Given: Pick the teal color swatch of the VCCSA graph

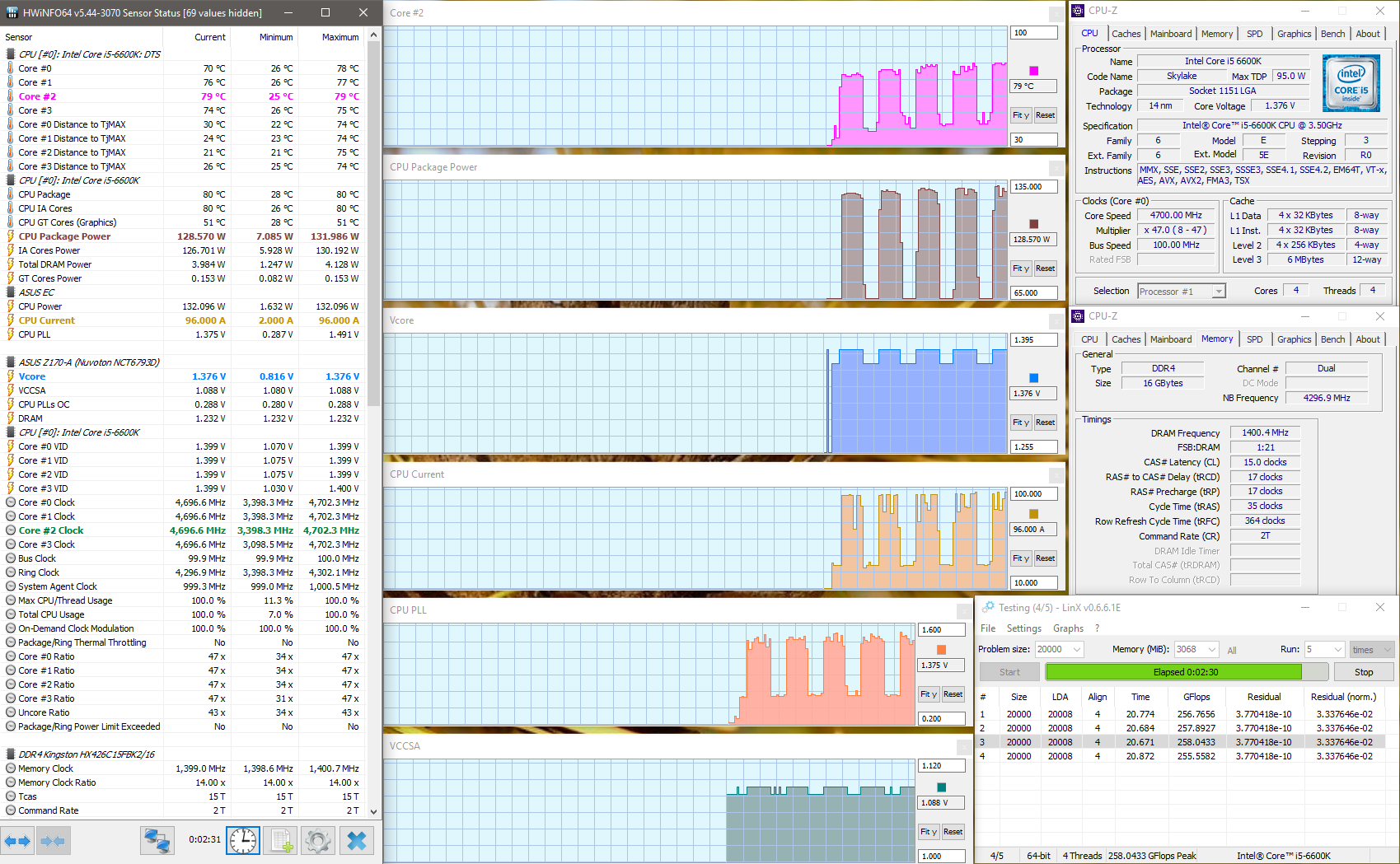Looking at the screenshot, I should point(942,787).
